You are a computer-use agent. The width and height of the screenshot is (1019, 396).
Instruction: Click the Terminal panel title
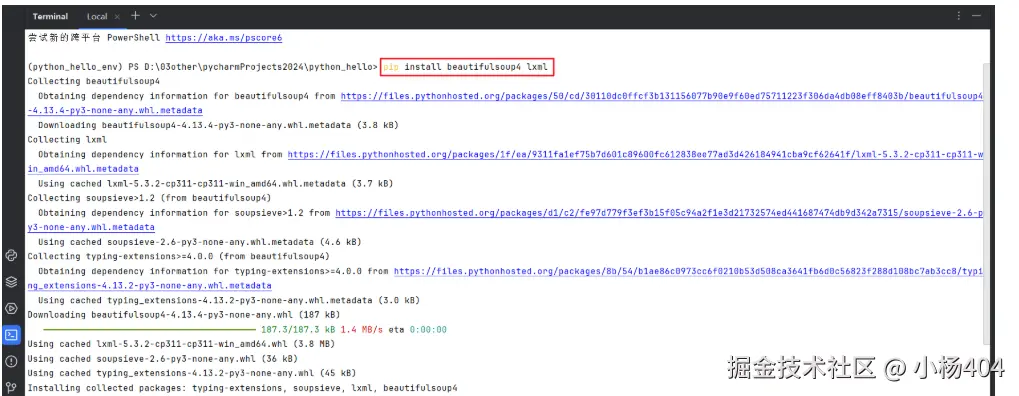[x=50, y=16]
